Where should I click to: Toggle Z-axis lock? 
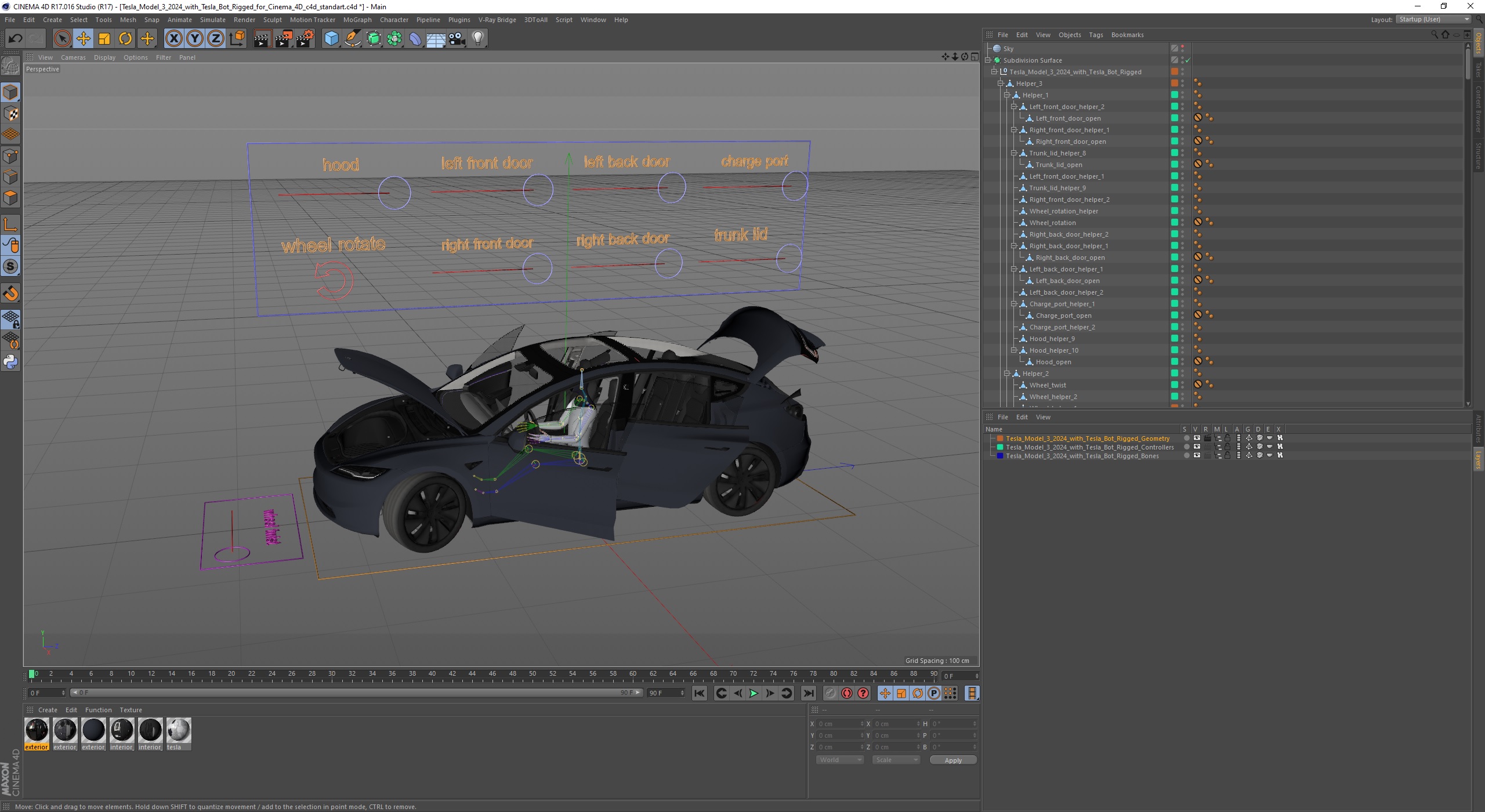point(216,39)
